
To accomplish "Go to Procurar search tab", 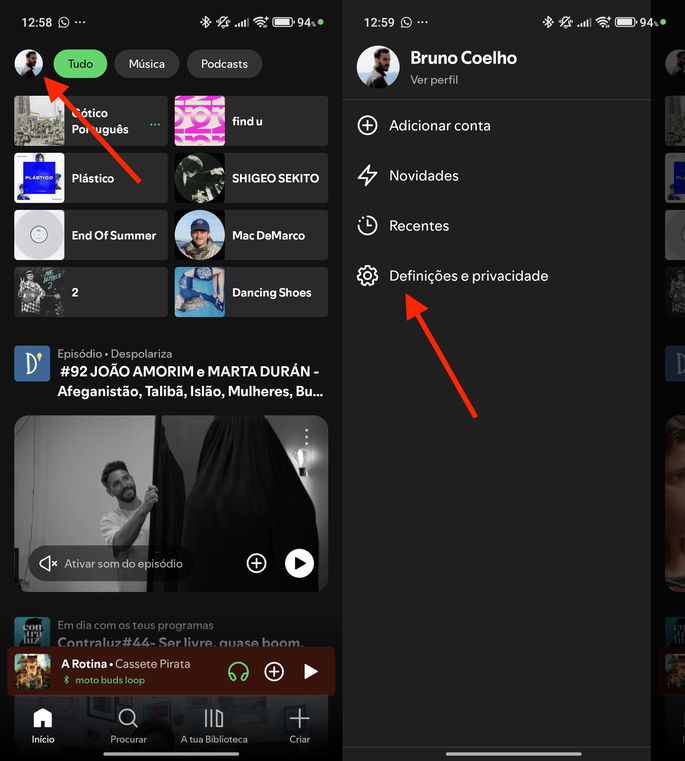I will point(128,726).
